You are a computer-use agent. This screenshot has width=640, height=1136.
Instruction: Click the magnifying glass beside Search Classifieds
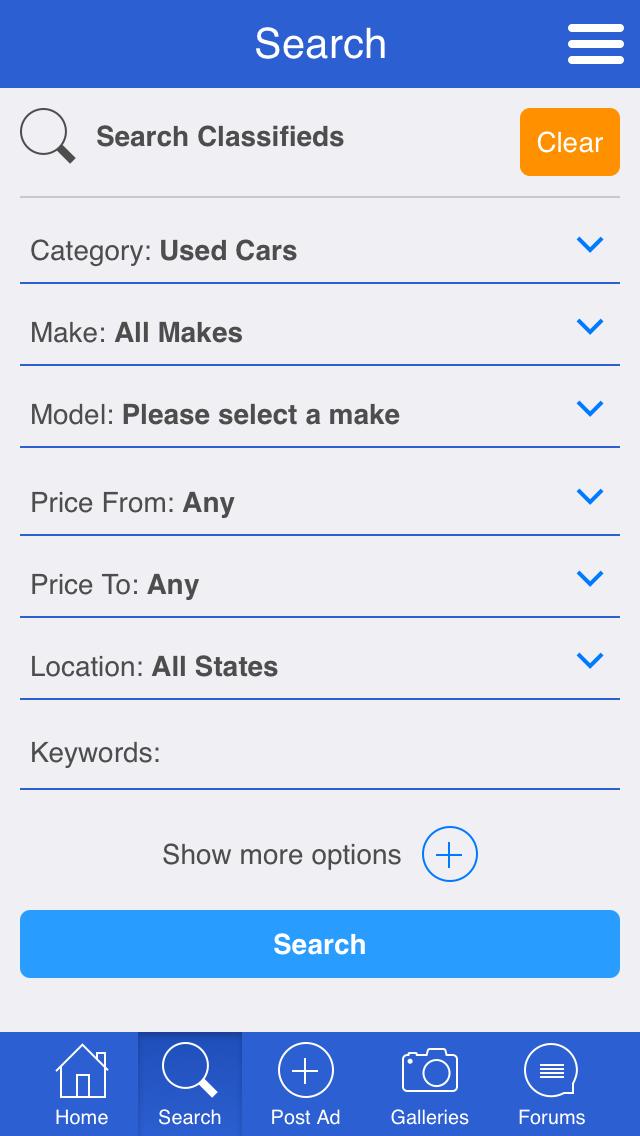[47, 137]
